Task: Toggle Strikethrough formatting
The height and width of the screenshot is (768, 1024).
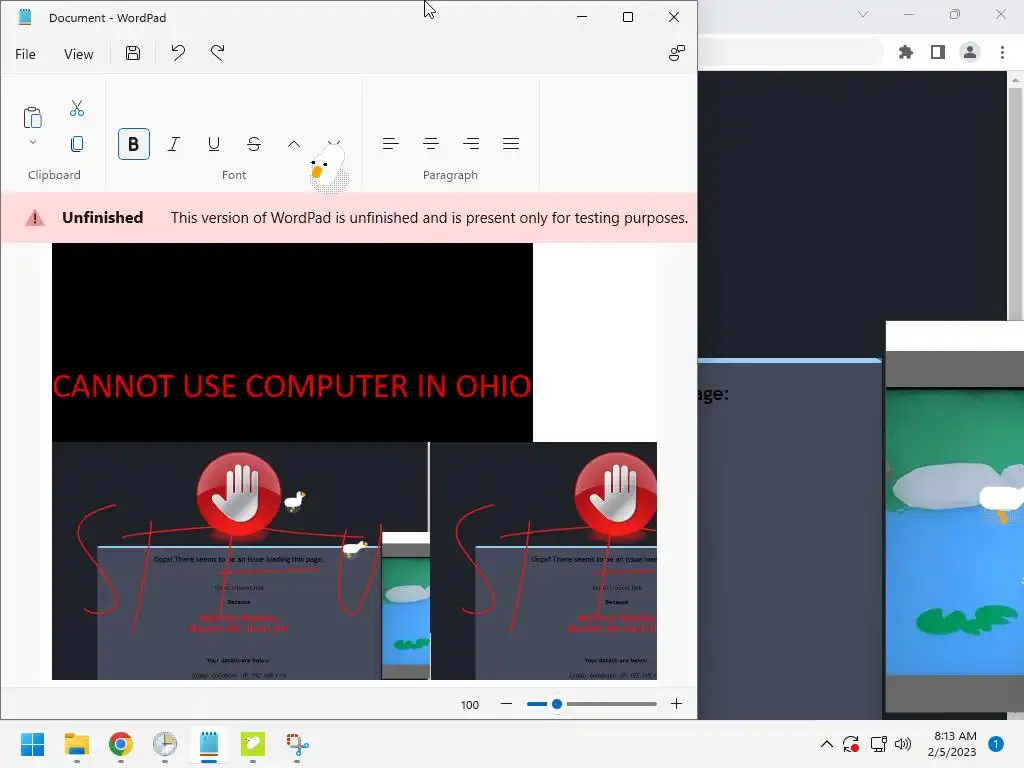Action: pos(254,144)
